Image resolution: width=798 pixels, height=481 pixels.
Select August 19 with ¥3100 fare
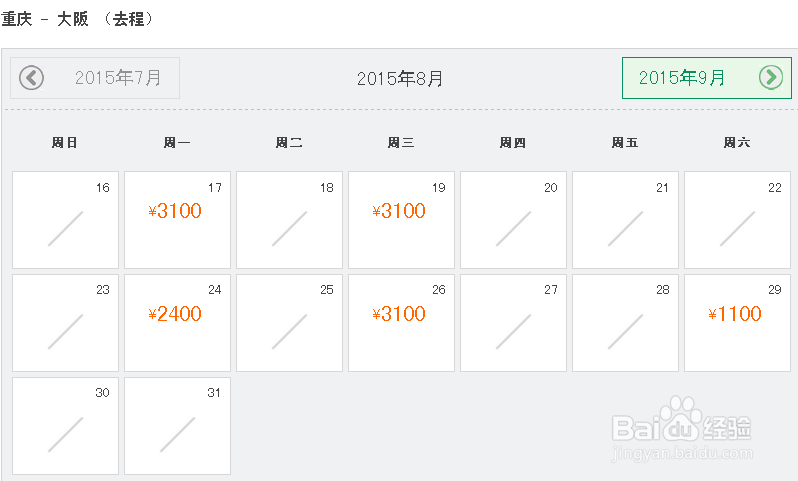coord(401,220)
